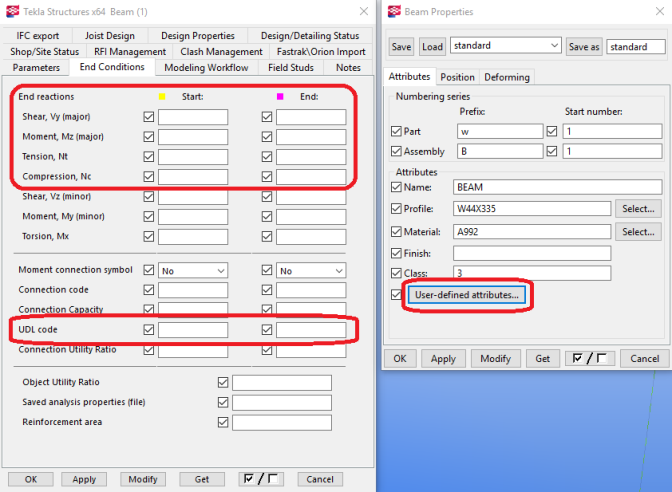
Task: Toggle the Assembly numbering checkbox
Action: click(x=398, y=152)
